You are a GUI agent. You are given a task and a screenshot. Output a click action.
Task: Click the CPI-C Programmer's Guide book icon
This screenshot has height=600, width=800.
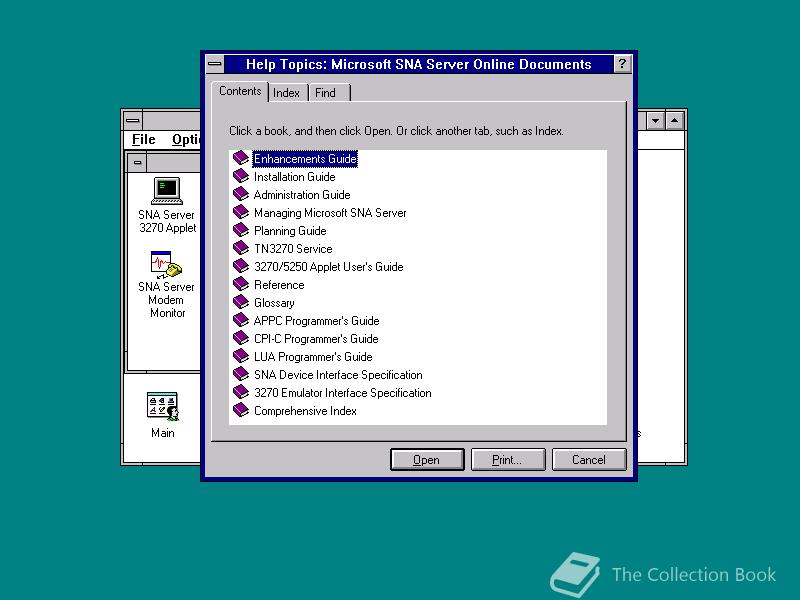point(241,338)
